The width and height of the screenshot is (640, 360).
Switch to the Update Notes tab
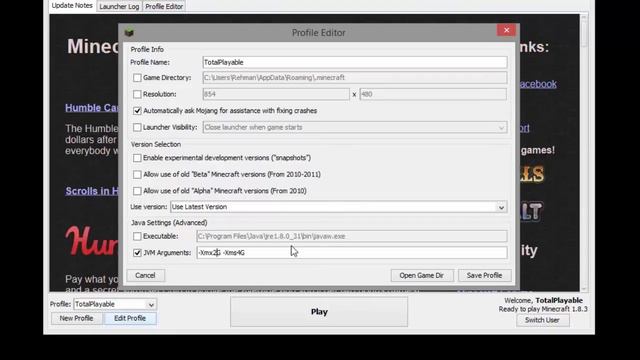72,6
